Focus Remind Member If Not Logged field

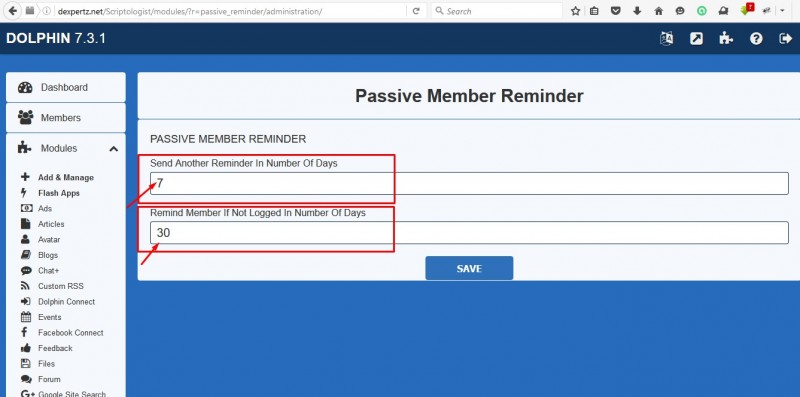469,233
